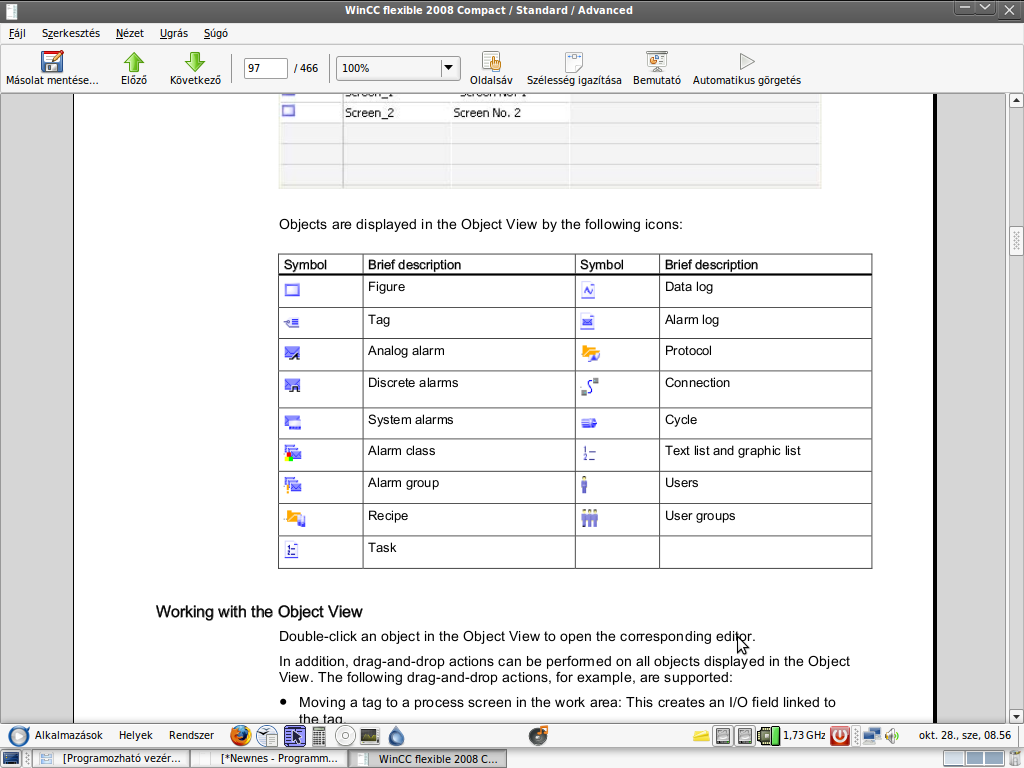The image size is (1024, 768).
Task: Click scrollbar down arrow at bottom right
Action: tap(1016, 716)
